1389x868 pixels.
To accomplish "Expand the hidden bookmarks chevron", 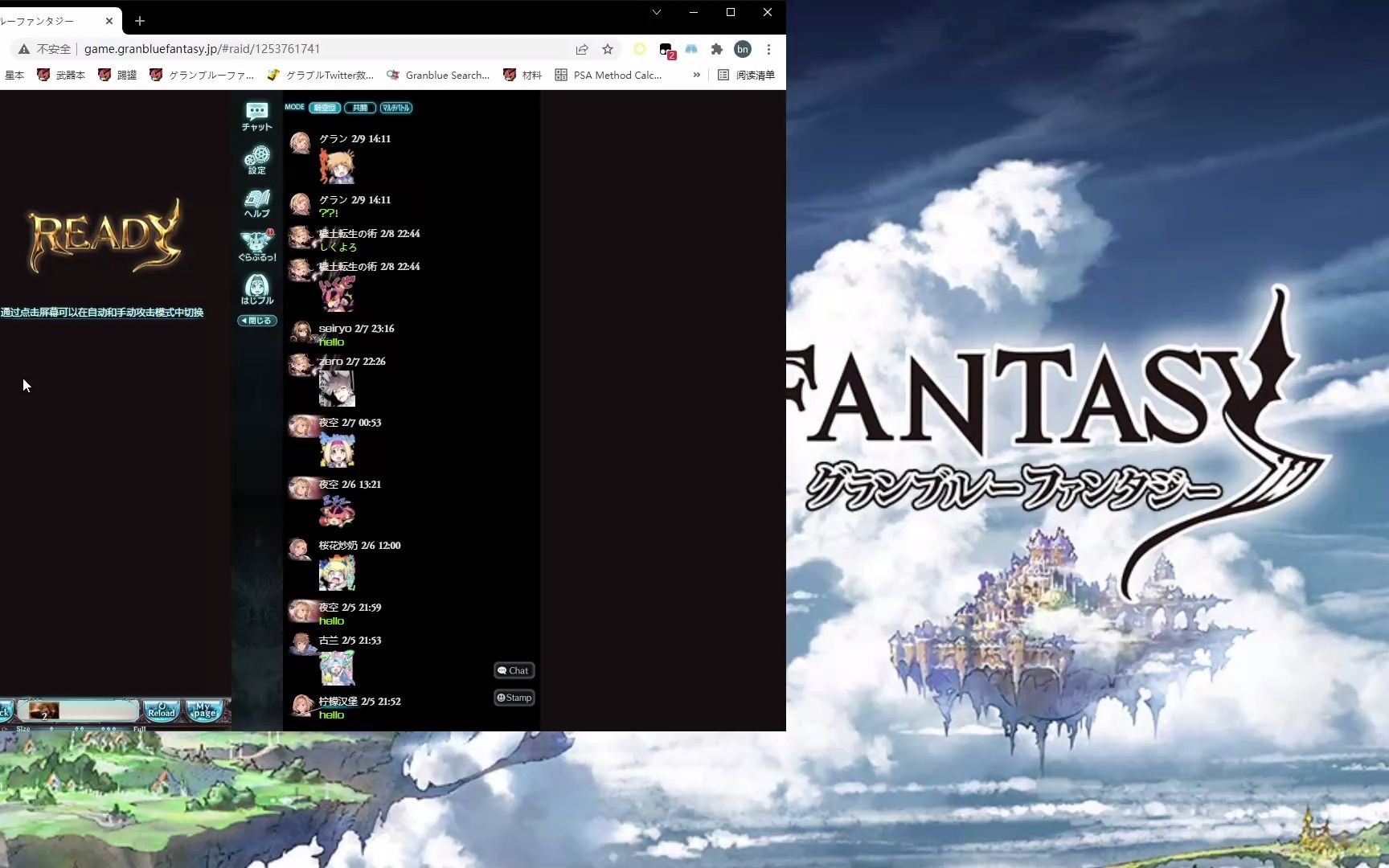I will [696, 75].
